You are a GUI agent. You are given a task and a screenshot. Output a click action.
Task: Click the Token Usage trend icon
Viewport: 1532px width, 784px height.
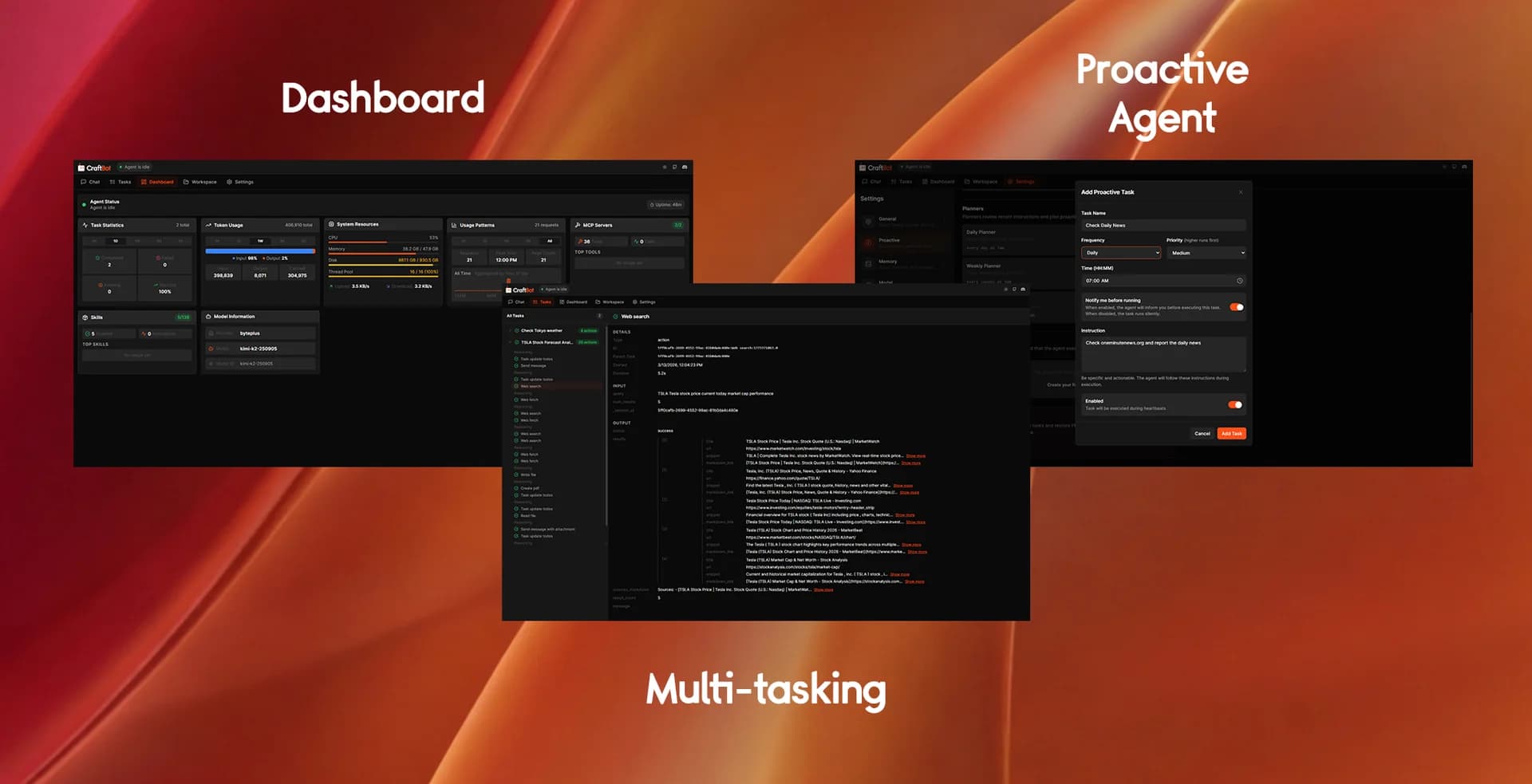208,225
